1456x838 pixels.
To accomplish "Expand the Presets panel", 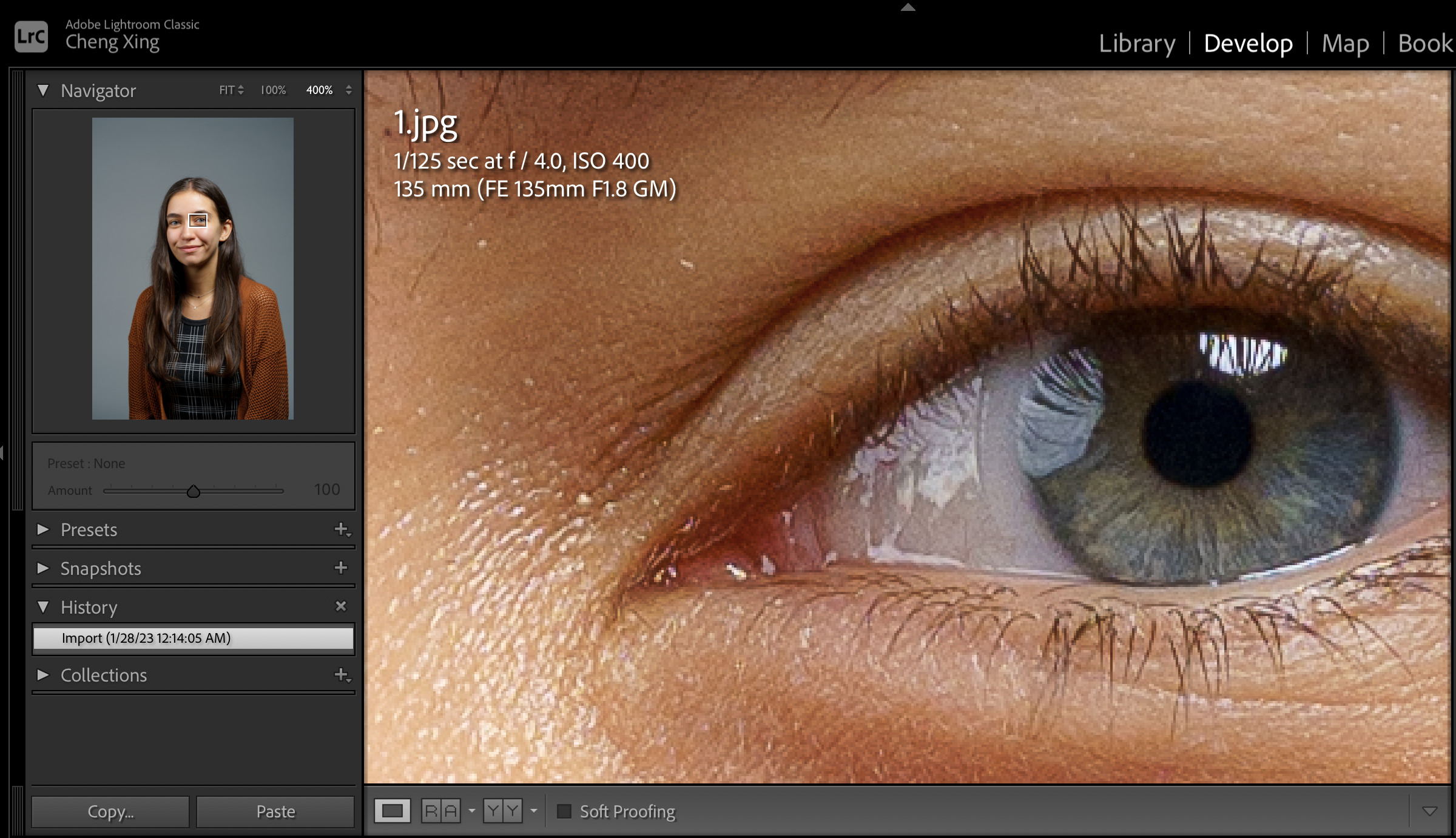I will click(x=43, y=529).
